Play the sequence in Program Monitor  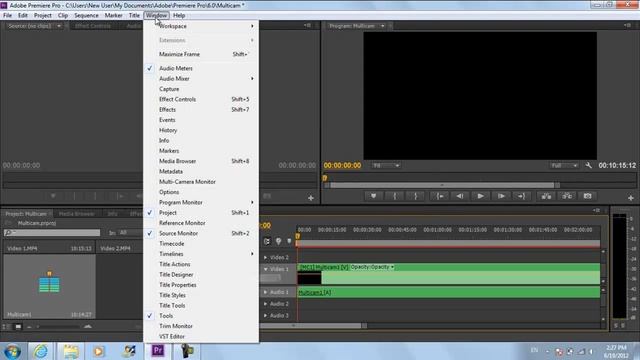pos(480,196)
